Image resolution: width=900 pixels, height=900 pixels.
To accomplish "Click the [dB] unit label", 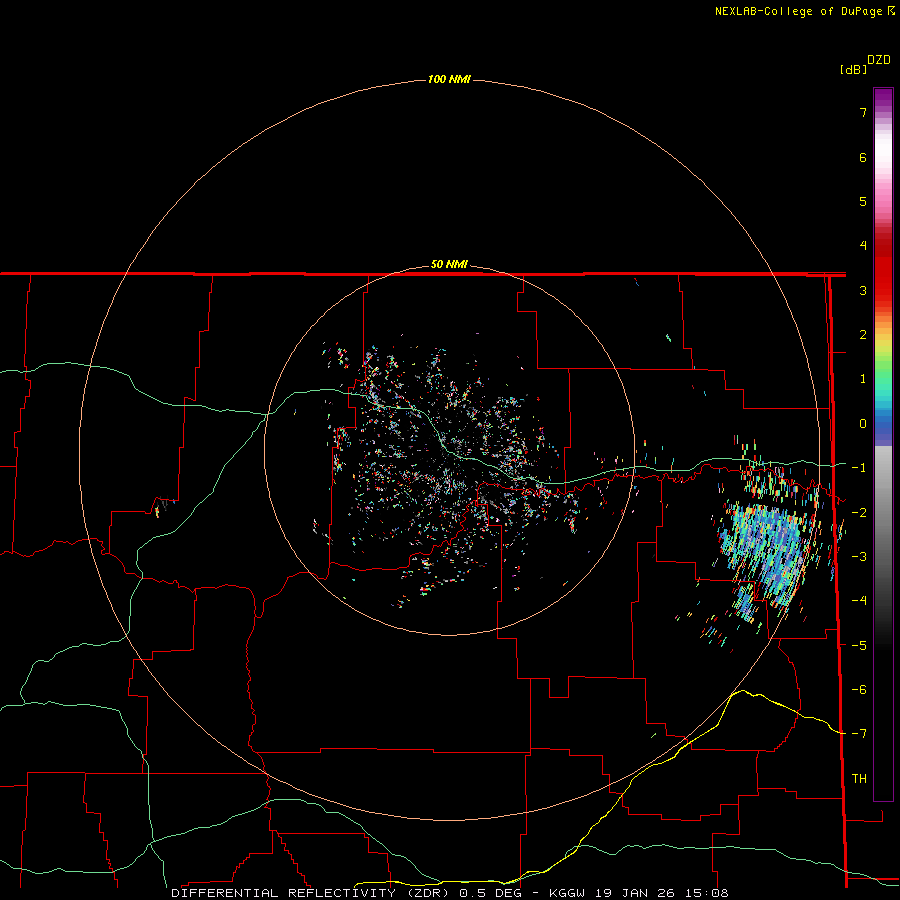I will [853, 69].
